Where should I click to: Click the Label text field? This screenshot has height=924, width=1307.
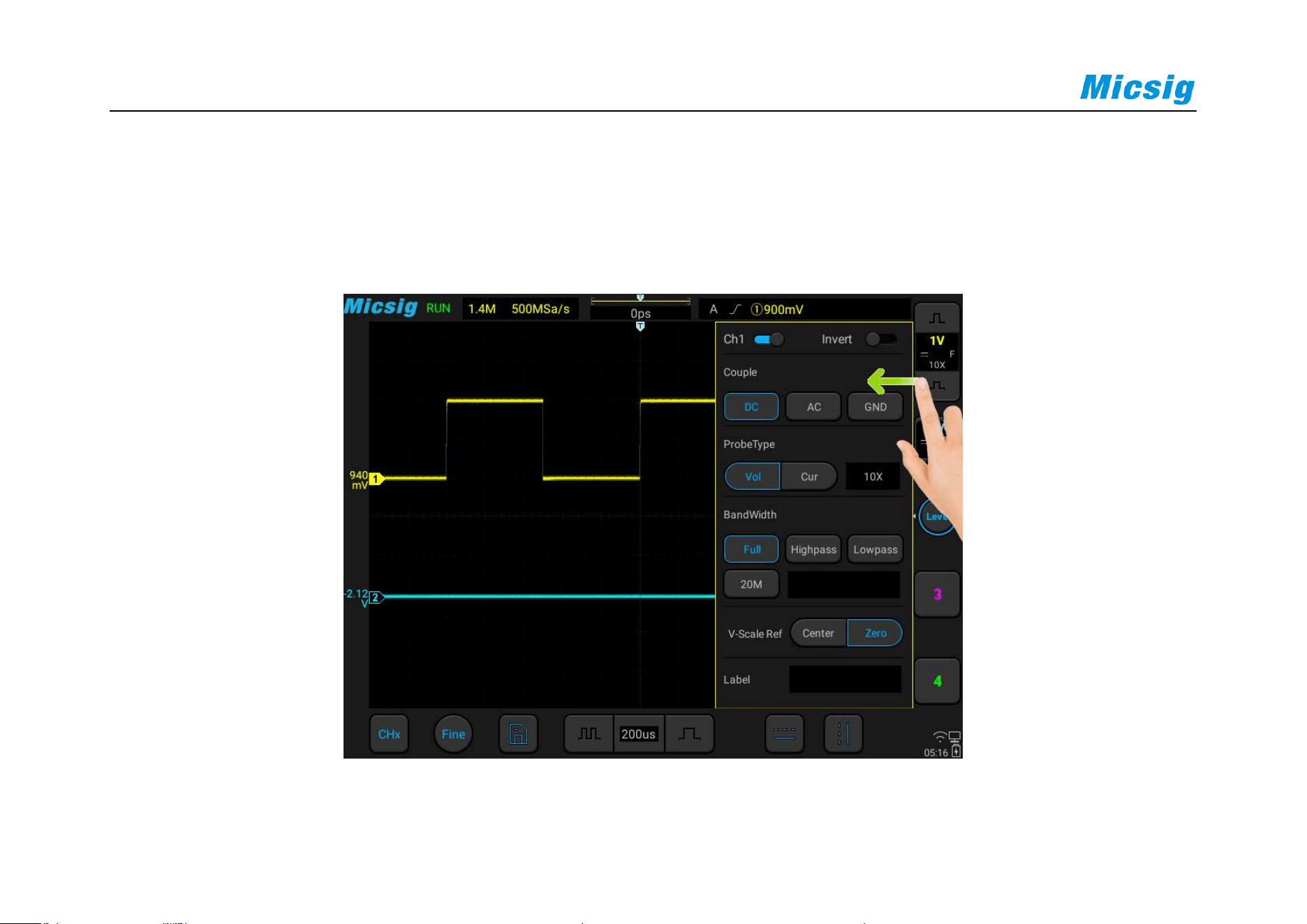(x=845, y=679)
